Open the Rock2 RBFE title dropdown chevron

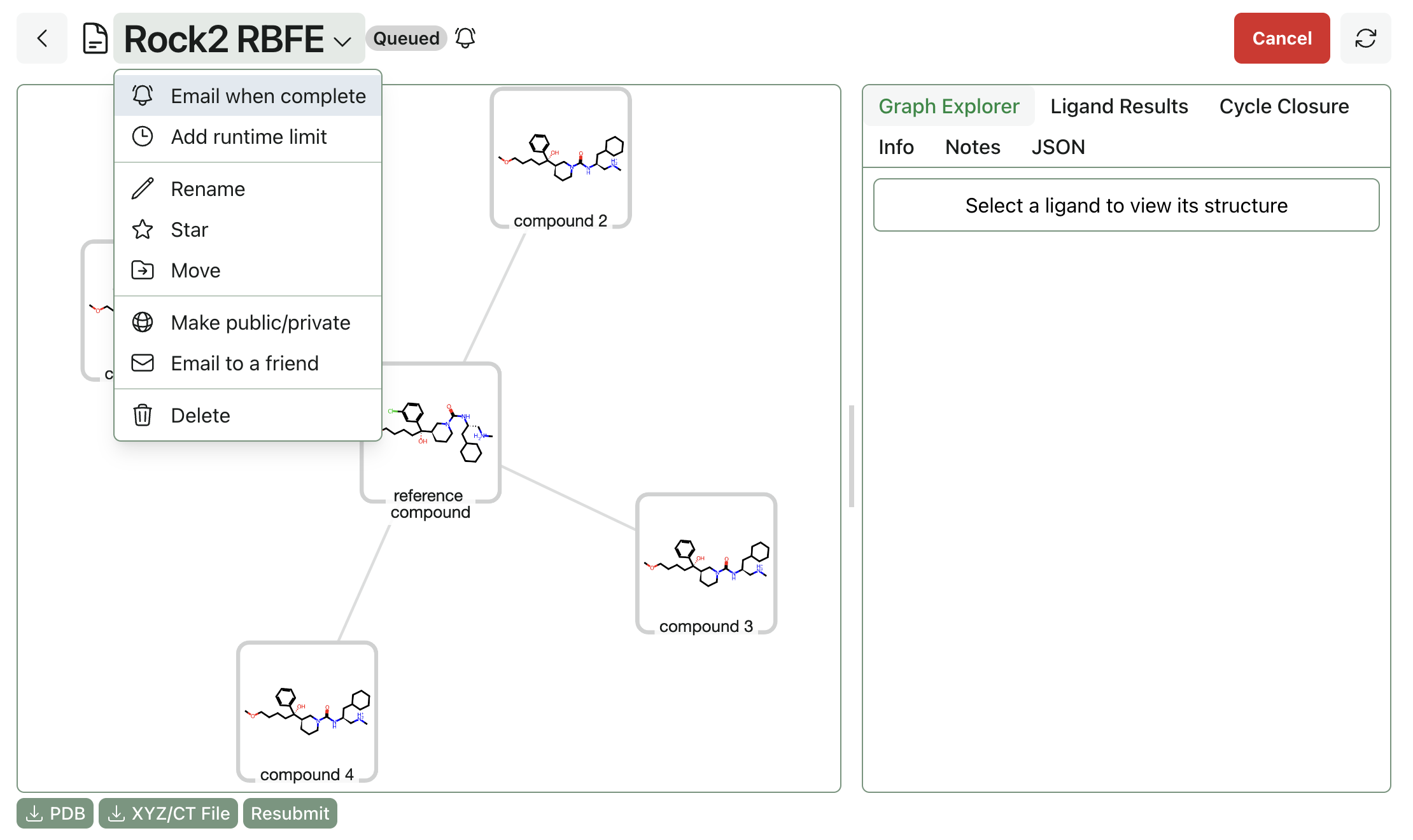pyautogui.click(x=342, y=40)
